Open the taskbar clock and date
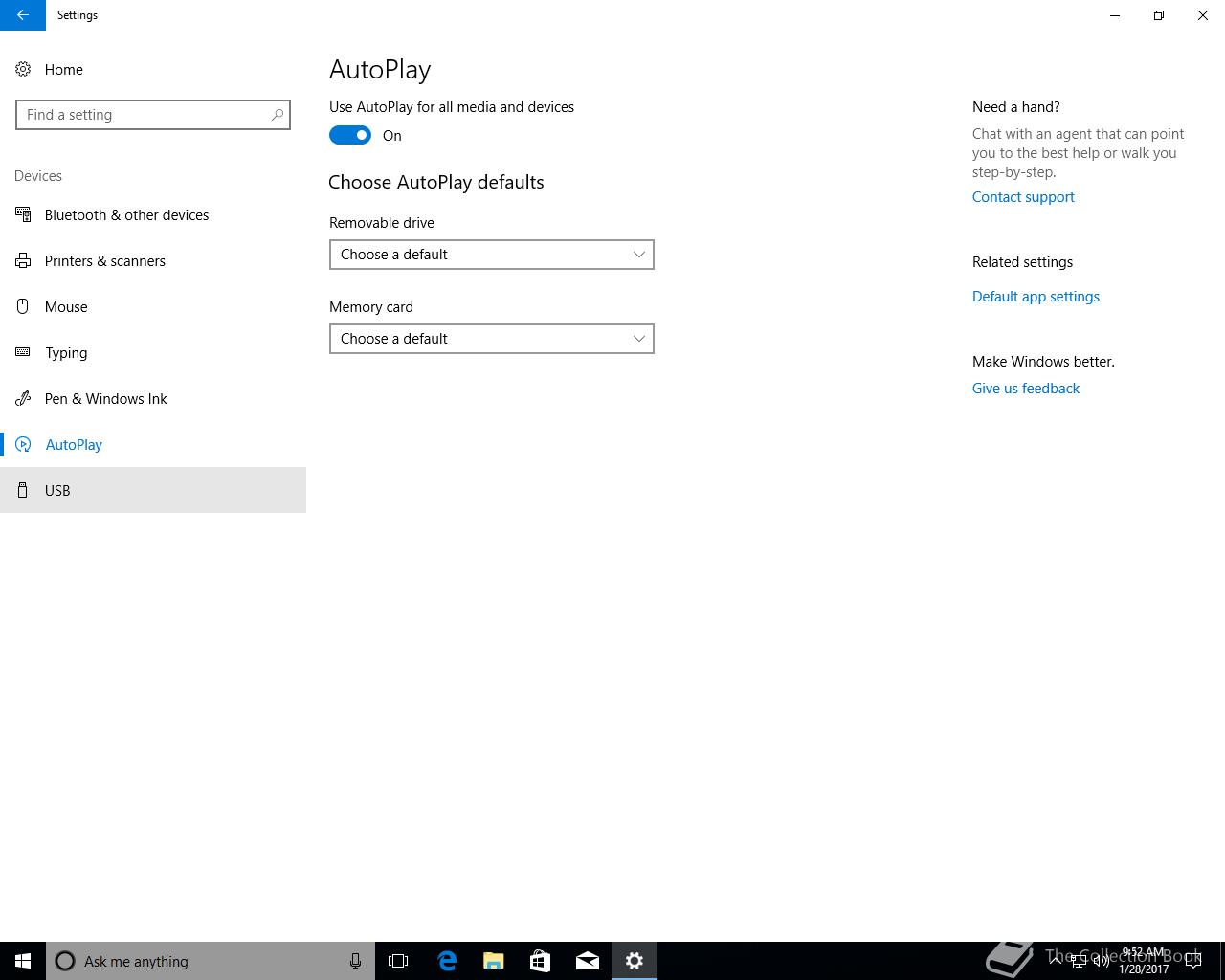 [x=1143, y=961]
